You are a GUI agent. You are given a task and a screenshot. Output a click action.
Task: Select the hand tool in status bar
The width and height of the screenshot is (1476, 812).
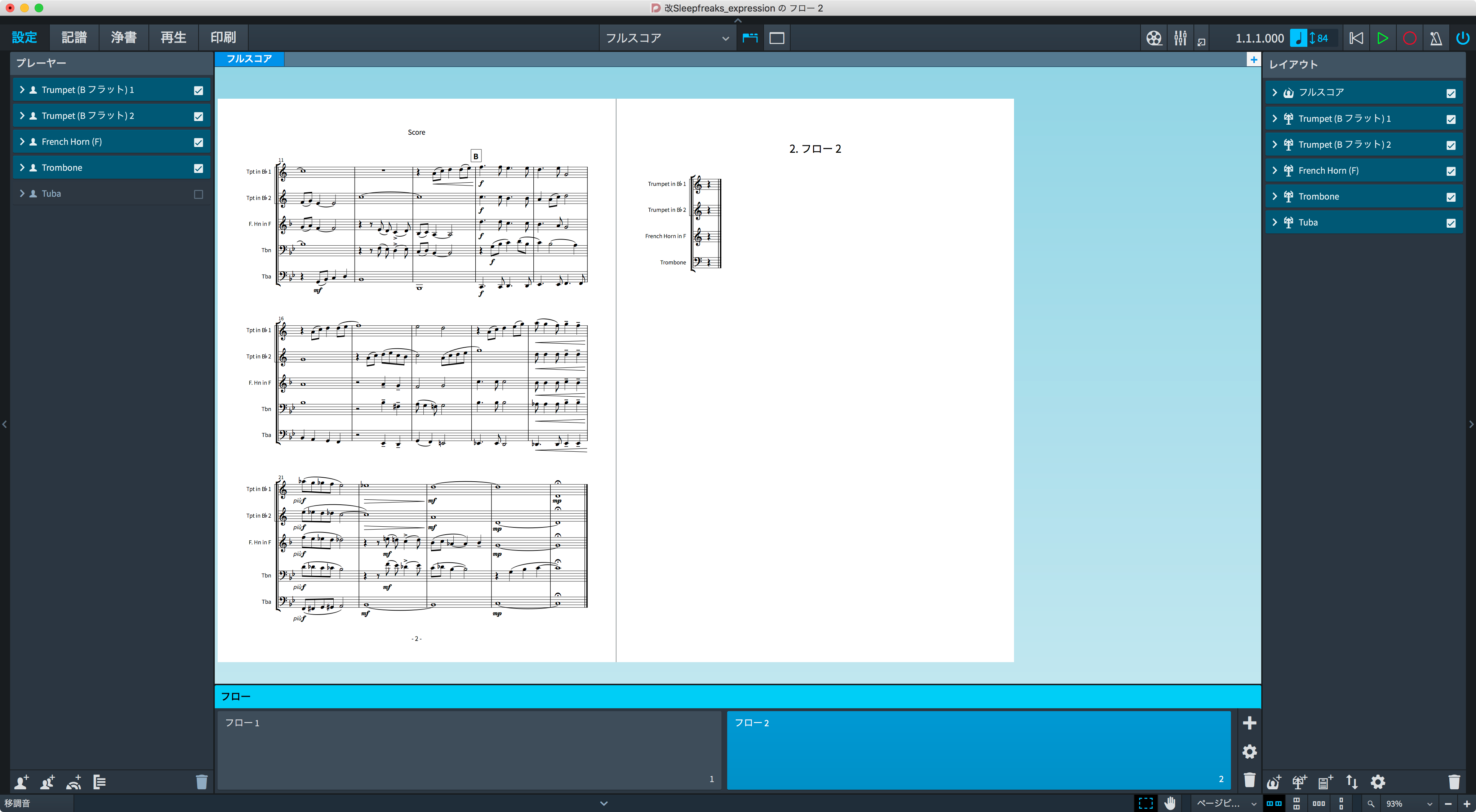pyautogui.click(x=1170, y=803)
